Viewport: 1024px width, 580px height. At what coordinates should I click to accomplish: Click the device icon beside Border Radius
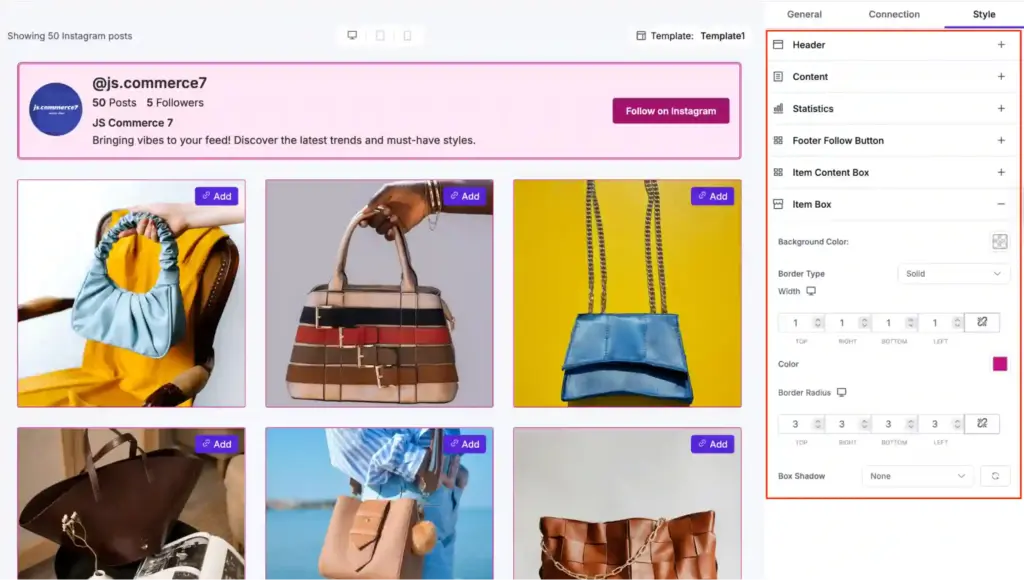click(842, 392)
